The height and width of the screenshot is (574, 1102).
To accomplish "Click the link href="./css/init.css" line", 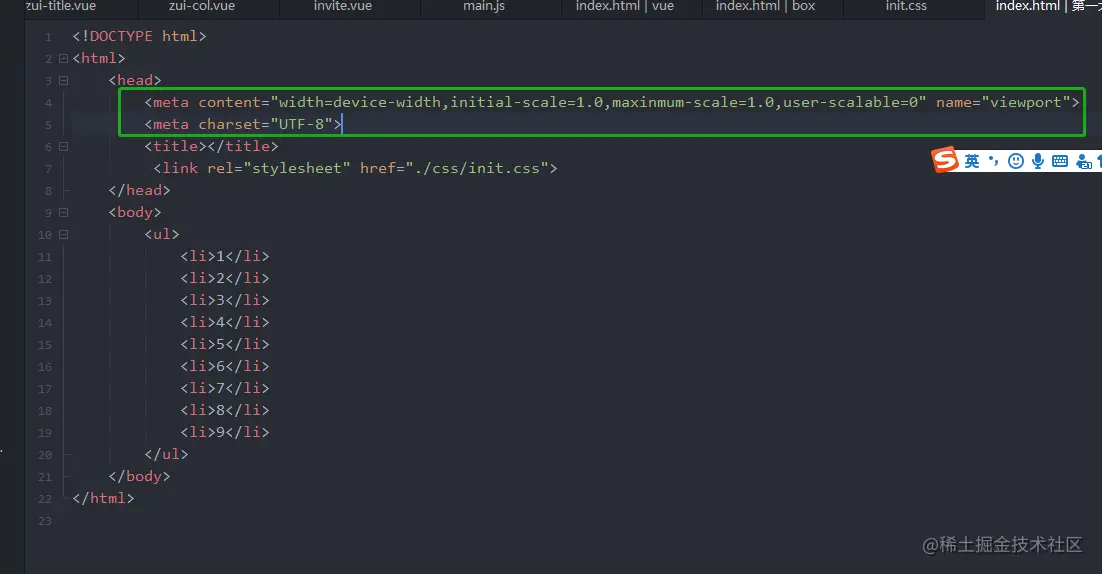I will click(x=355, y=169).
